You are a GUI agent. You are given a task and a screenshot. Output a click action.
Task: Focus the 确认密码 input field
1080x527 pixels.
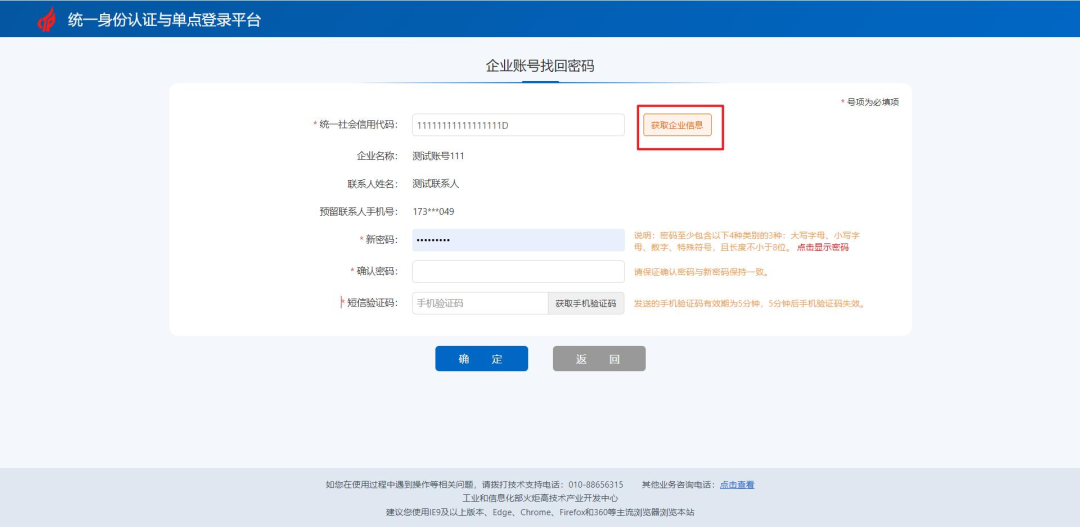tap(518, 271)
